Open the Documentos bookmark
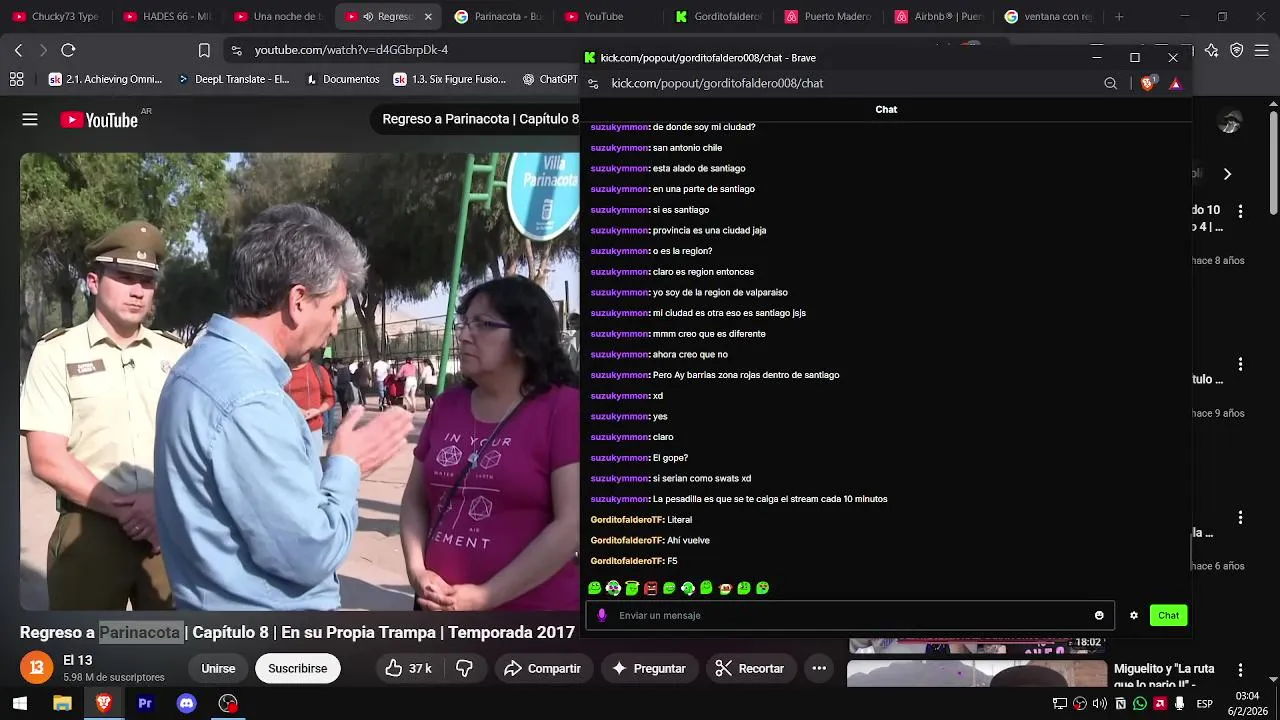The height and width of the screenshot is (720, 1280). (342, 79)
